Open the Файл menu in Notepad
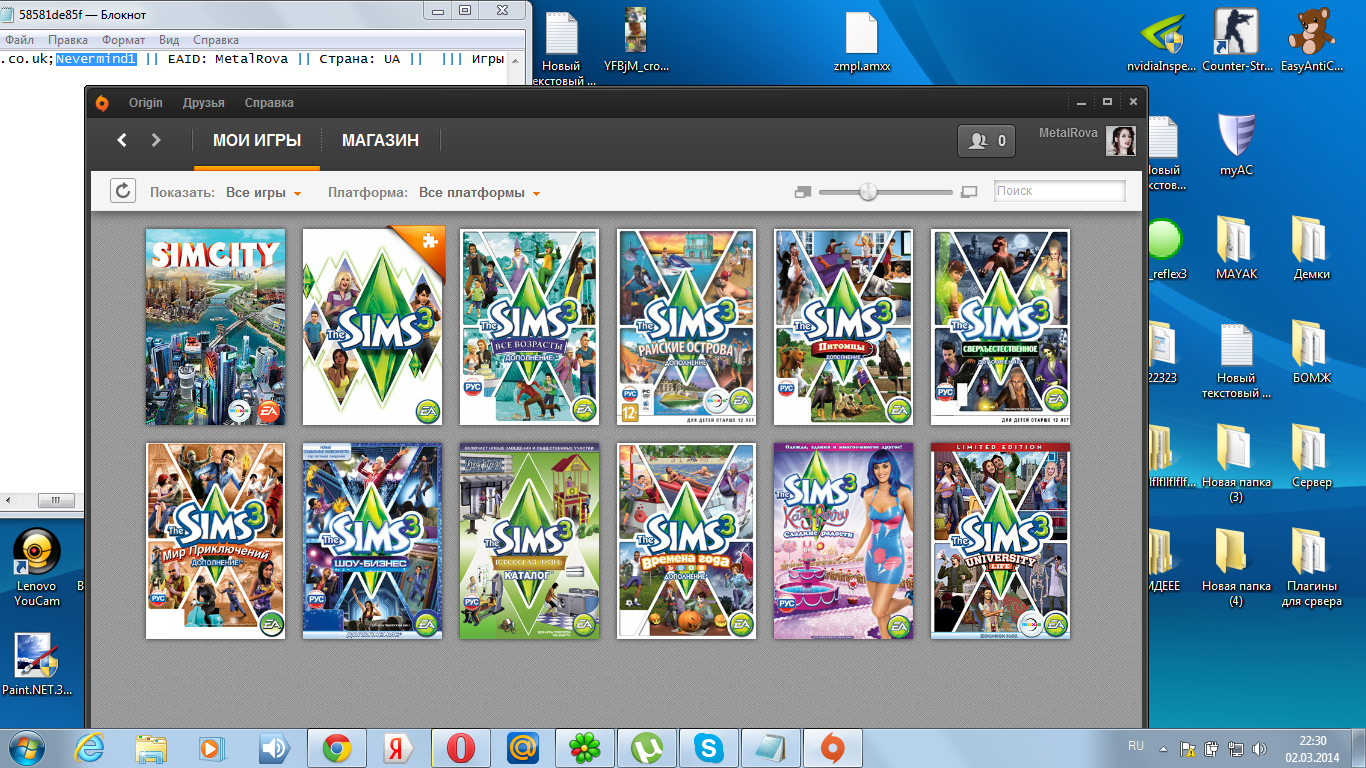The image size is (1366, 768). tap(20, 40)
